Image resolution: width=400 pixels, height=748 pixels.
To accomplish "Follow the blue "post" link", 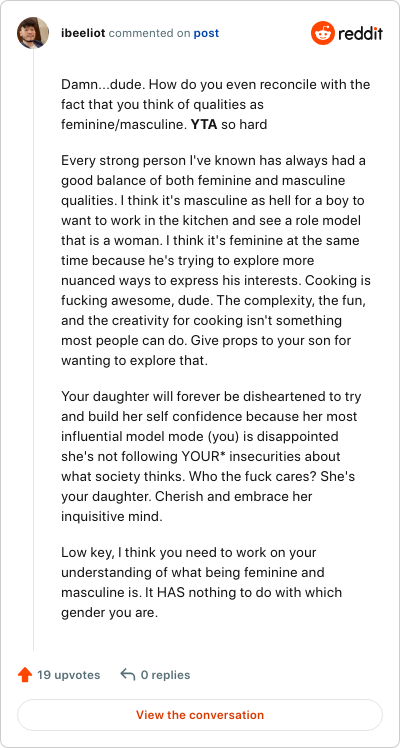I will click(206, 33).
